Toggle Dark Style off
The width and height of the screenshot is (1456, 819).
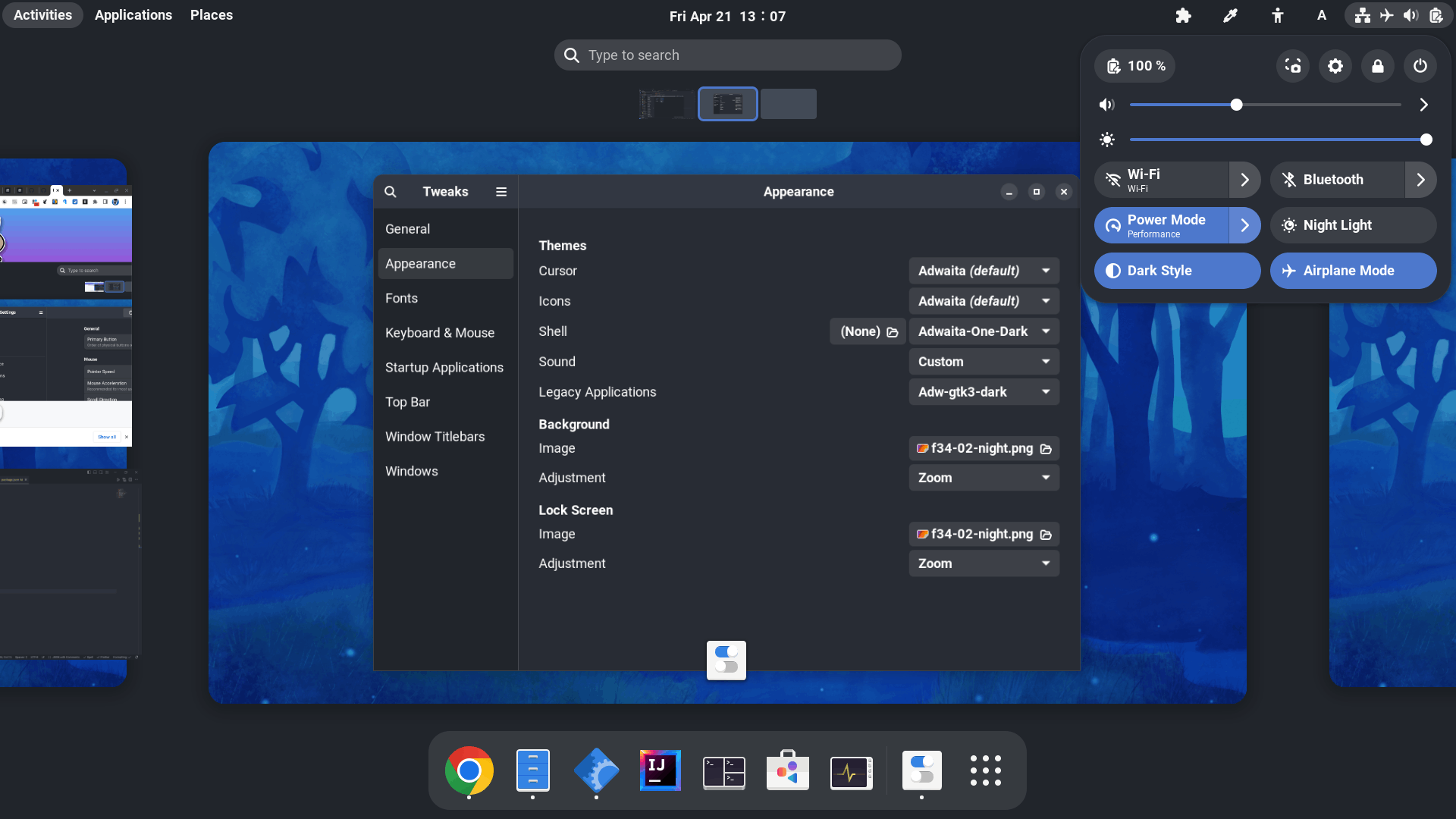(1176, 271)
